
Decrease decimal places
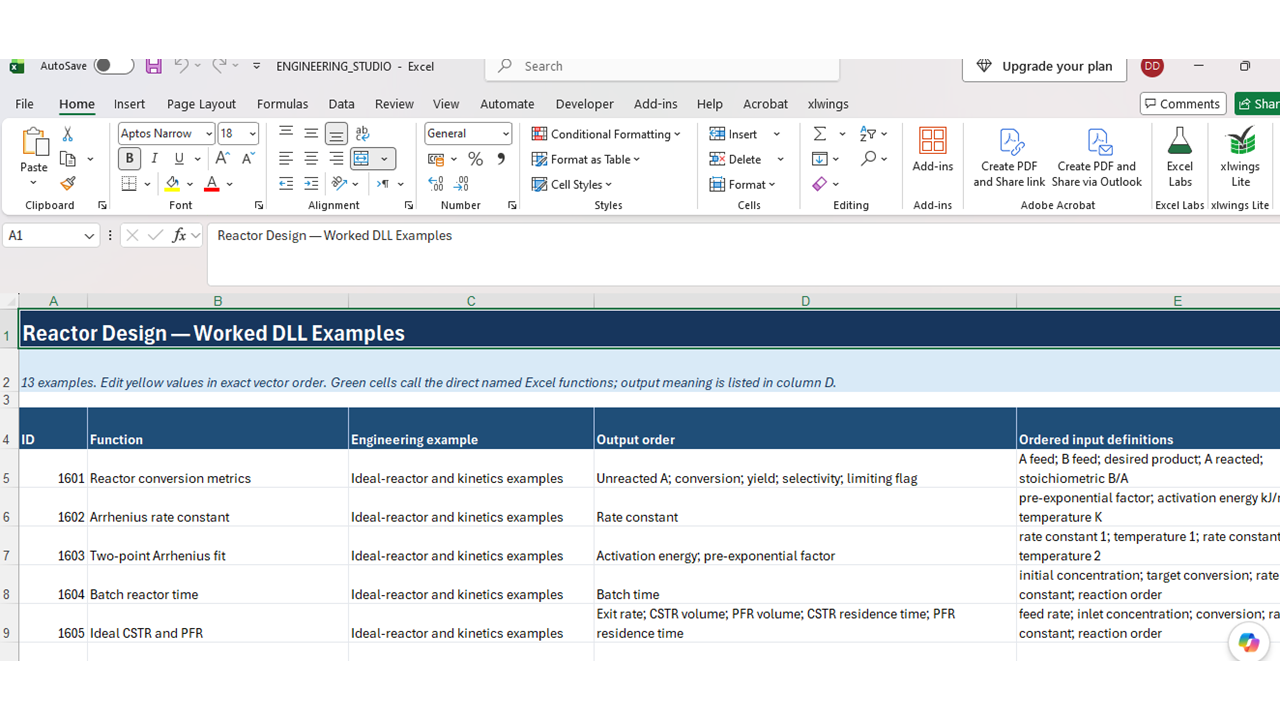click(x=461, y=184)
